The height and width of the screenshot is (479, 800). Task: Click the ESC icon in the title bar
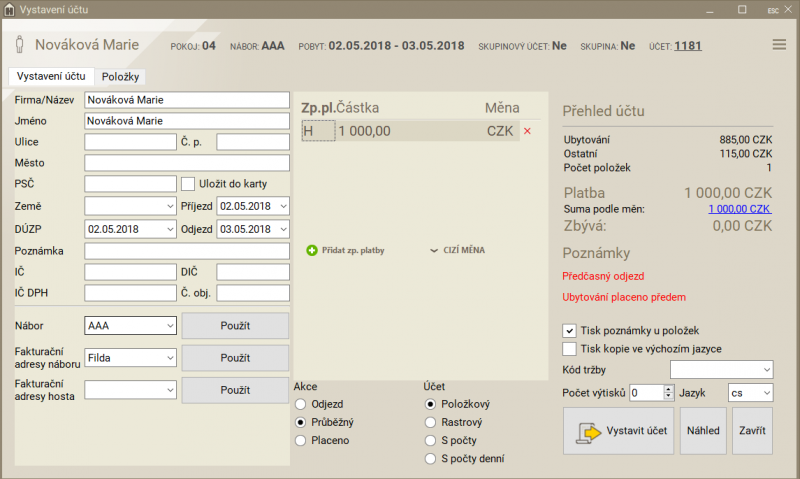pos(772,9)
